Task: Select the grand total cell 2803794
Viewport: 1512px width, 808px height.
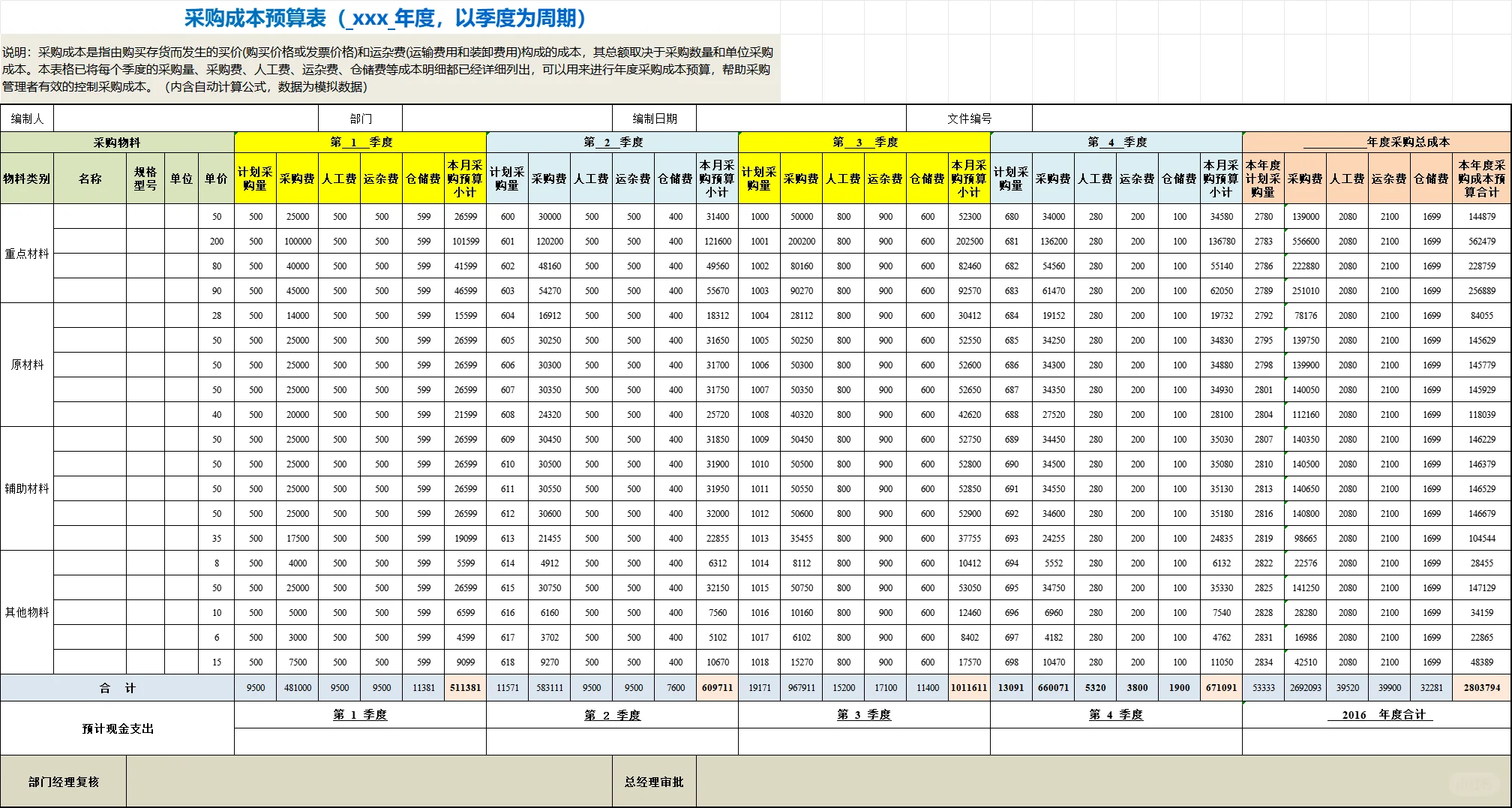Action: coord(1482,688)
